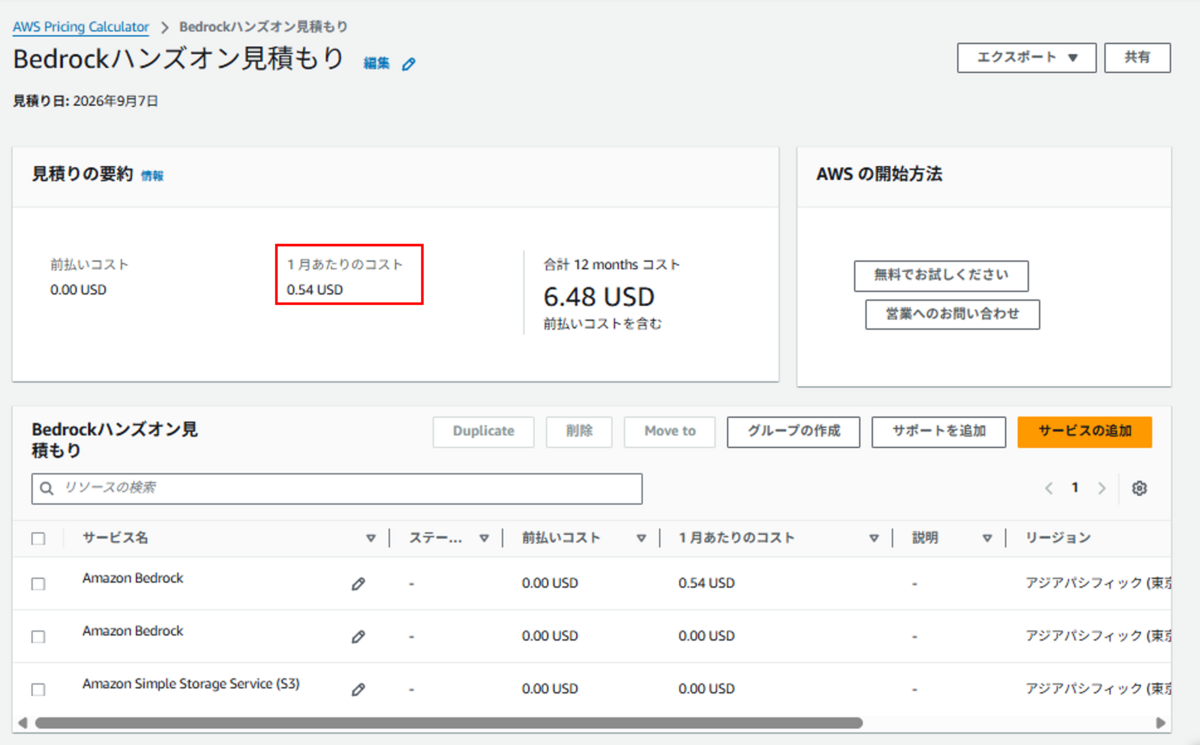The width and height of the screenshot is (1200, 745).
Task: Click the right arrow of horizontal scrollbar
Action: click(x=1160, y=722)
